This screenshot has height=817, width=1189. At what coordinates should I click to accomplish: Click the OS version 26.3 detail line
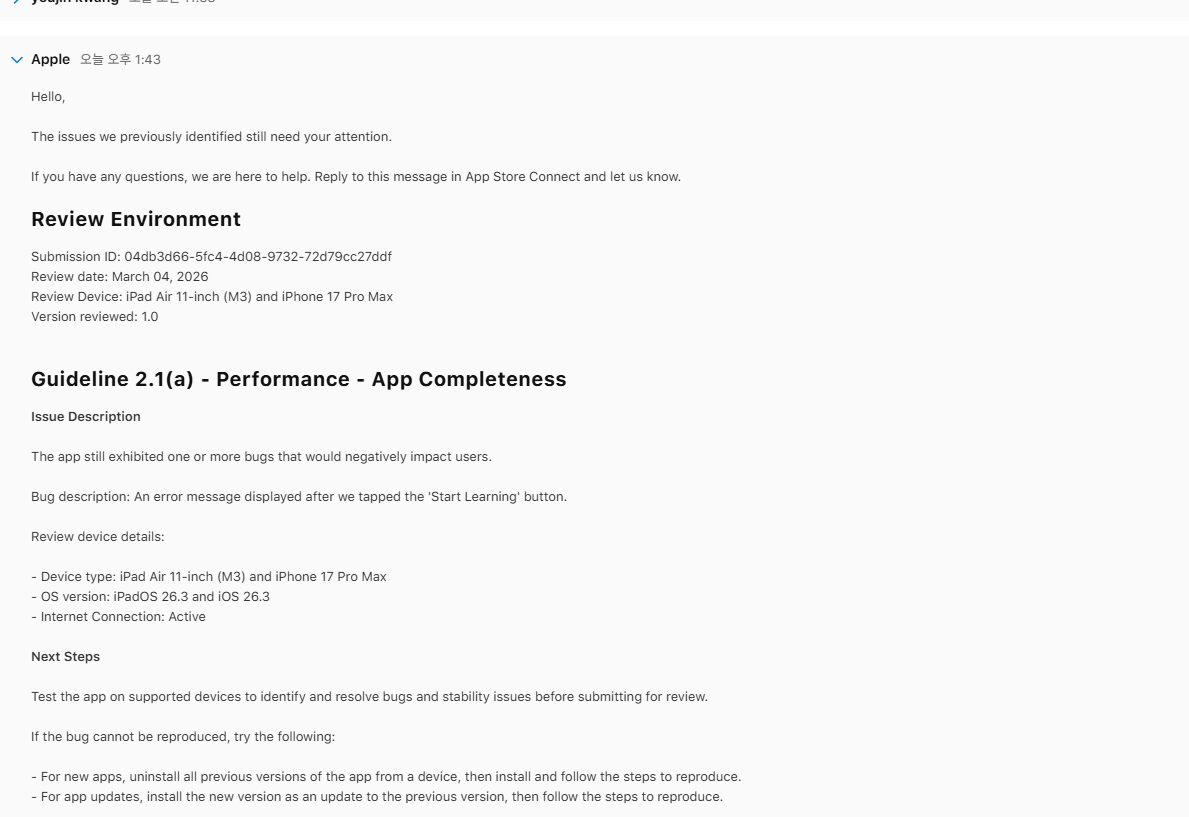point(151,596)
